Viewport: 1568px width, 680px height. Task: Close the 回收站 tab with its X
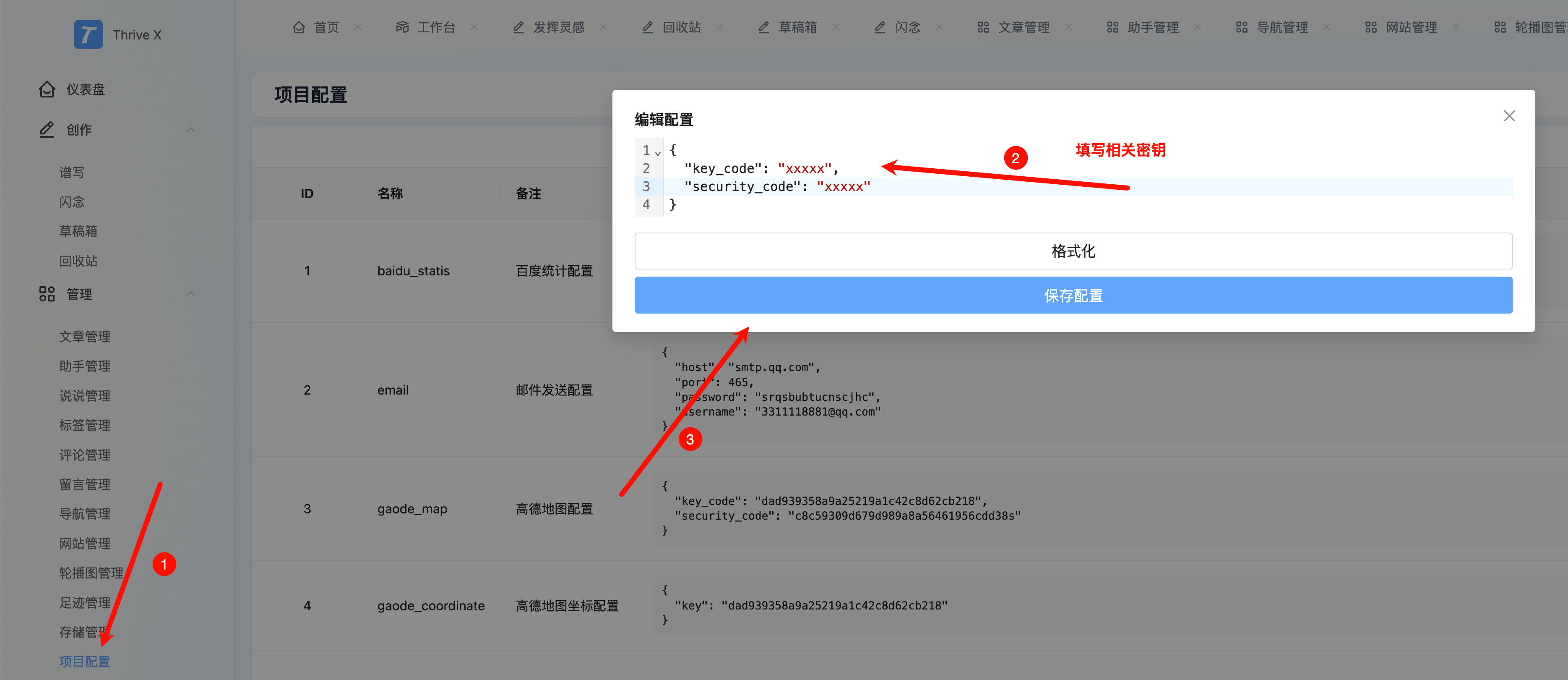pos(719,27)
